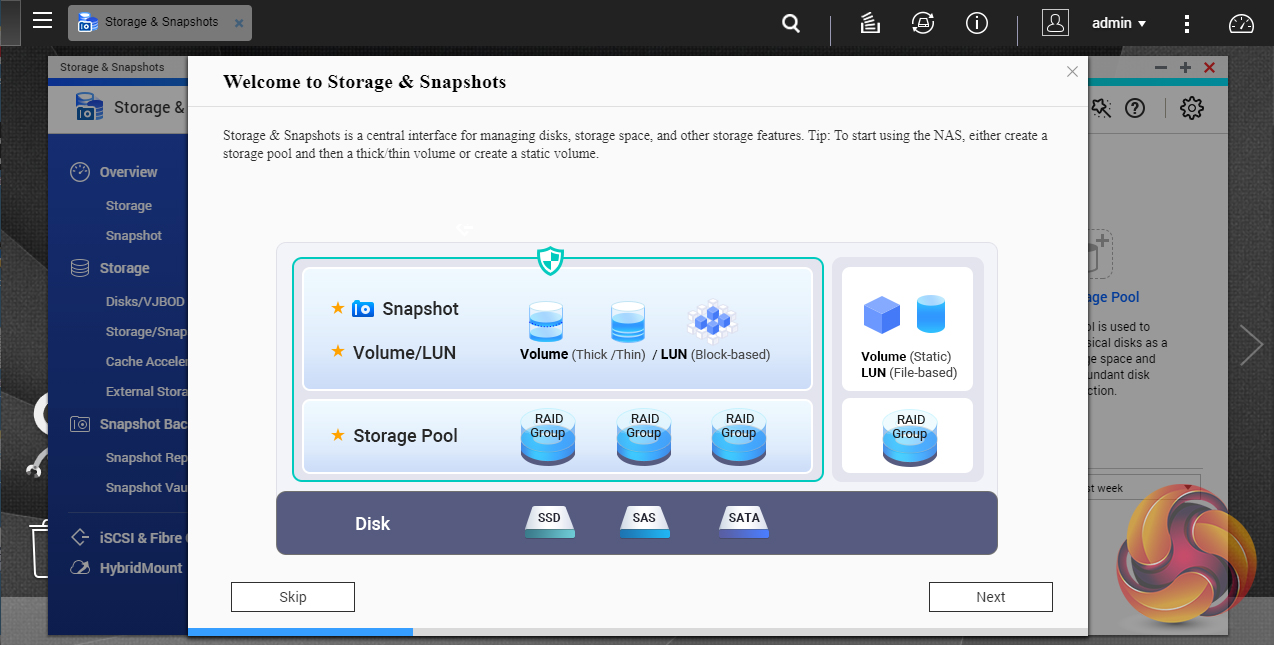Click the 'Volume/LUN' label in diagram

(404, 352)
